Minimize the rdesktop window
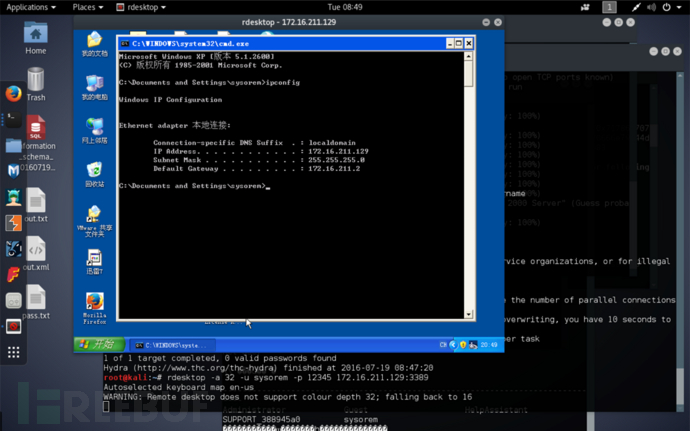Screen dimensions: 690x431 click(486, 22)
